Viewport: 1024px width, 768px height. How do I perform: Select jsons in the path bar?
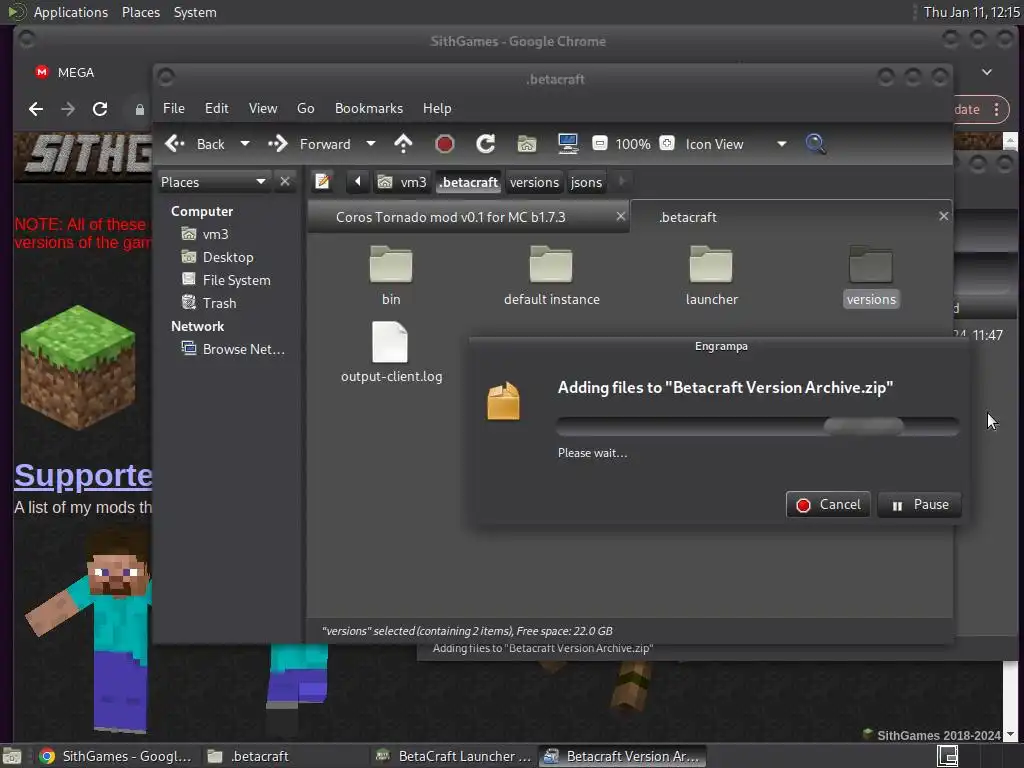[x=586, y=182]
